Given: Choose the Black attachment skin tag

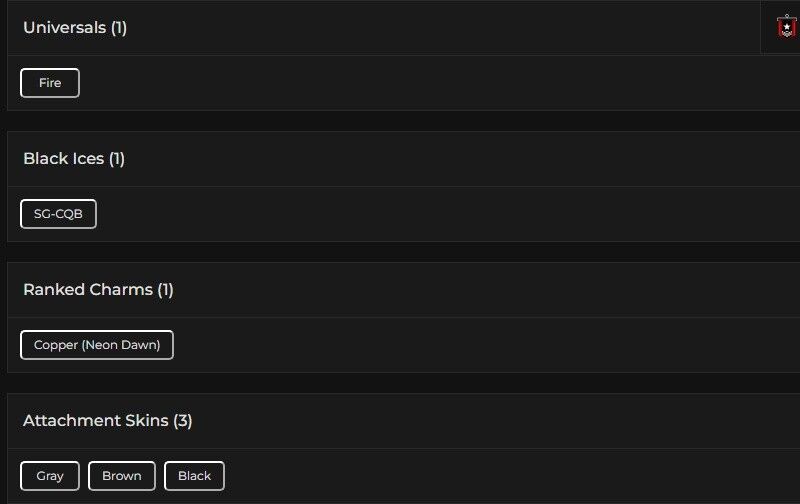Looking at the screenshot, I should (194, 476).
